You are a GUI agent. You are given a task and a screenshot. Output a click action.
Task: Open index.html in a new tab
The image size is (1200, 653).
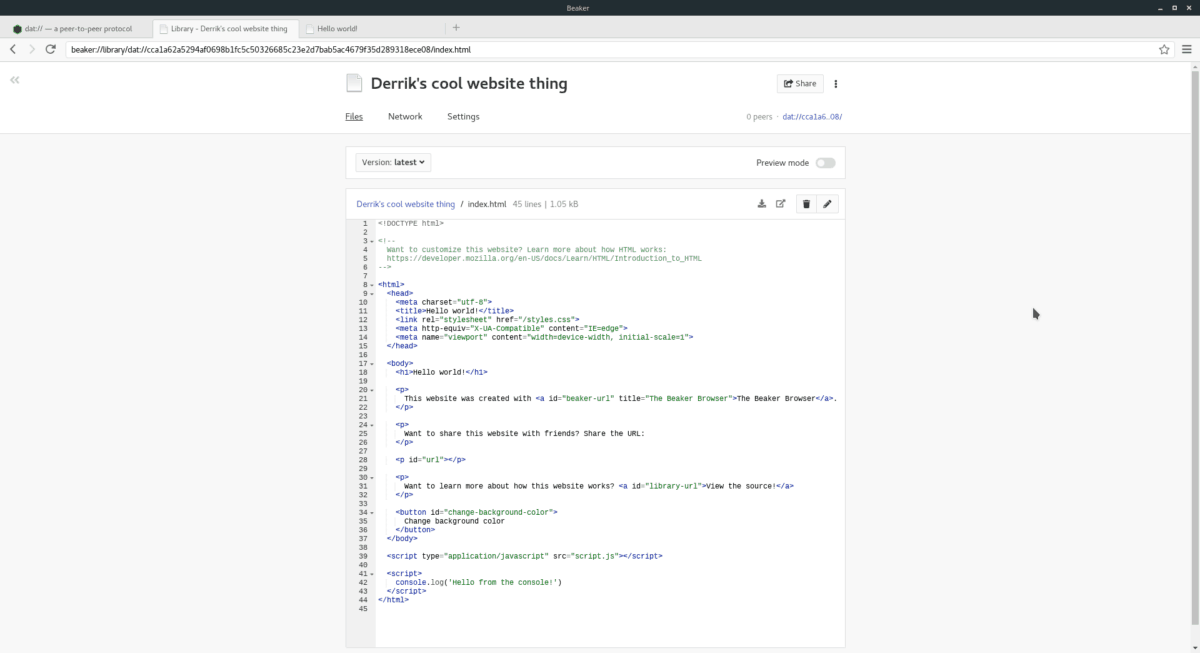782,203
